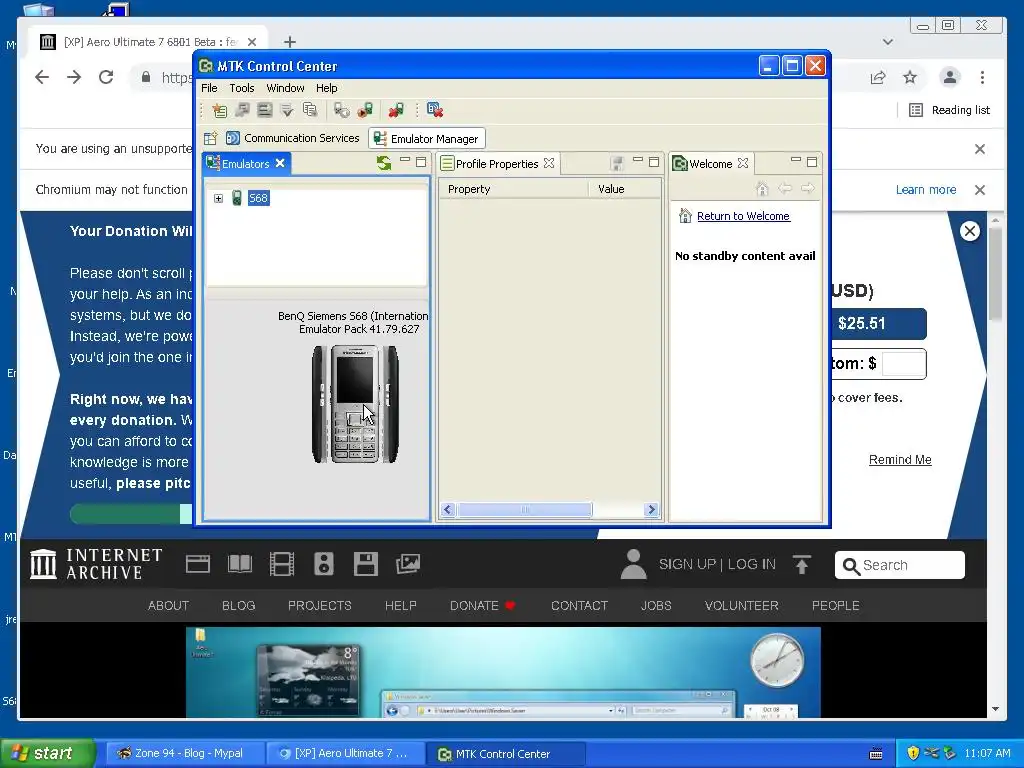Click the SIGN UP link

tap(687, 564)
